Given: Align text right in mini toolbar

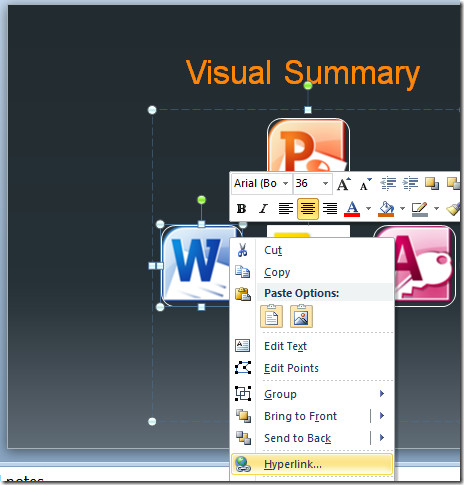Looking at the screenshot, I should click(330, 209).
